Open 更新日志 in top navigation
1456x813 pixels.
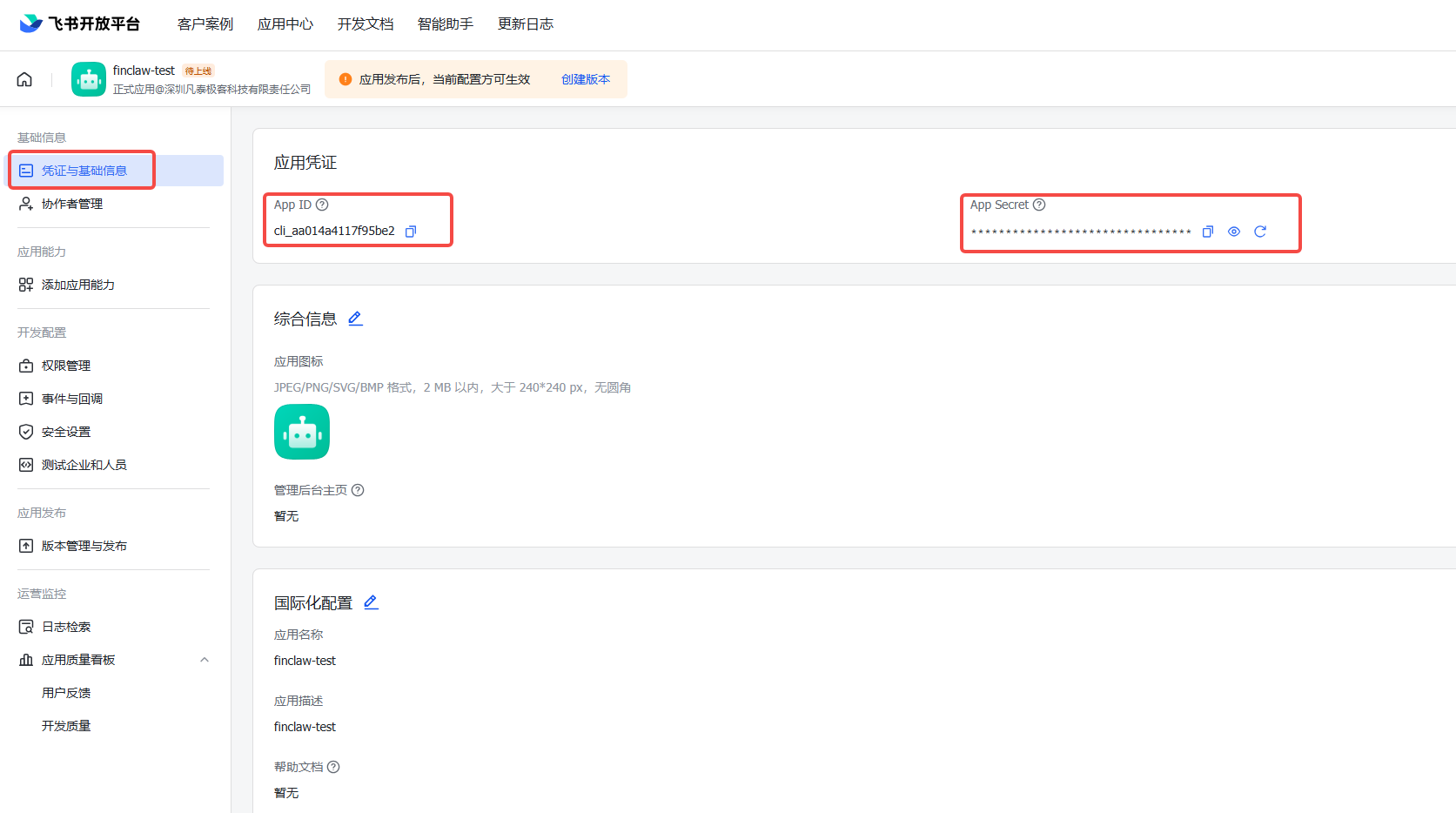(x=526, y=24)
